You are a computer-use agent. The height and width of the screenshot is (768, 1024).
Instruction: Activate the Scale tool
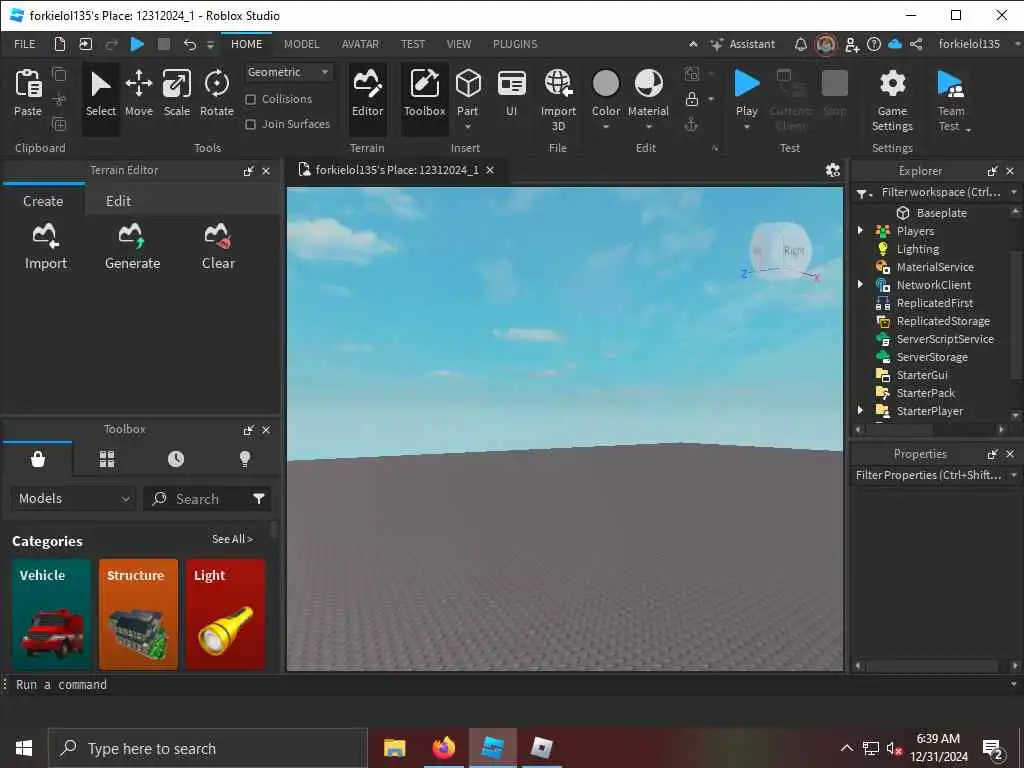tap(177, 93)
